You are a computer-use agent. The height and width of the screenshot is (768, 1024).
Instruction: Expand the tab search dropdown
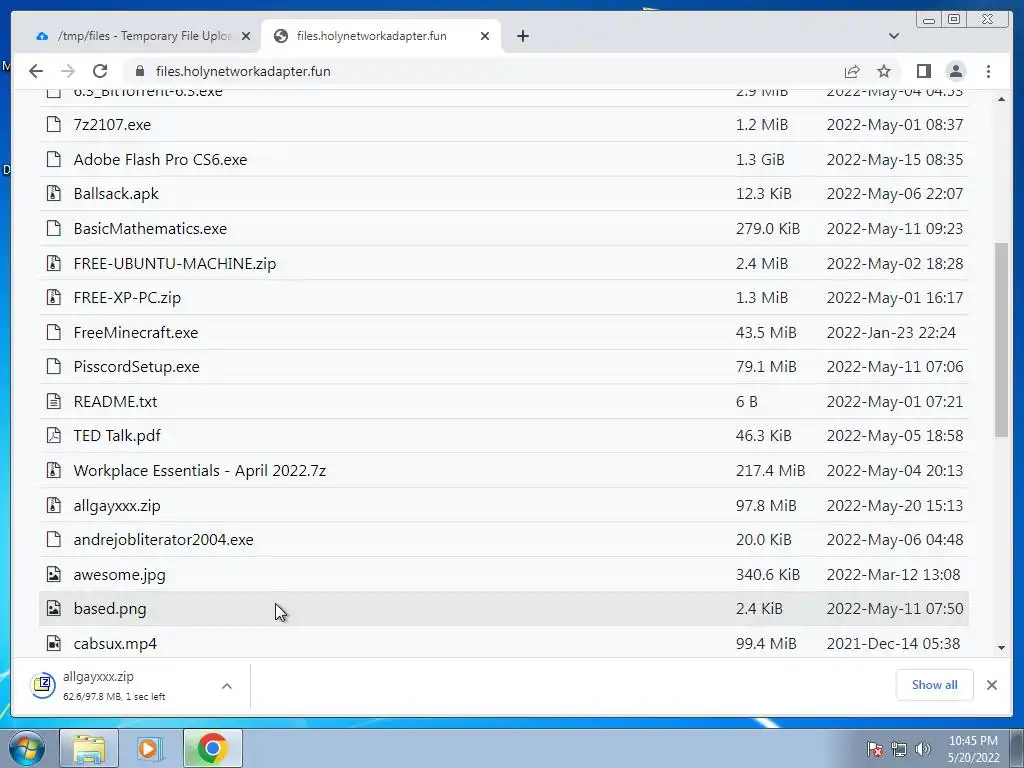(894, 36)
